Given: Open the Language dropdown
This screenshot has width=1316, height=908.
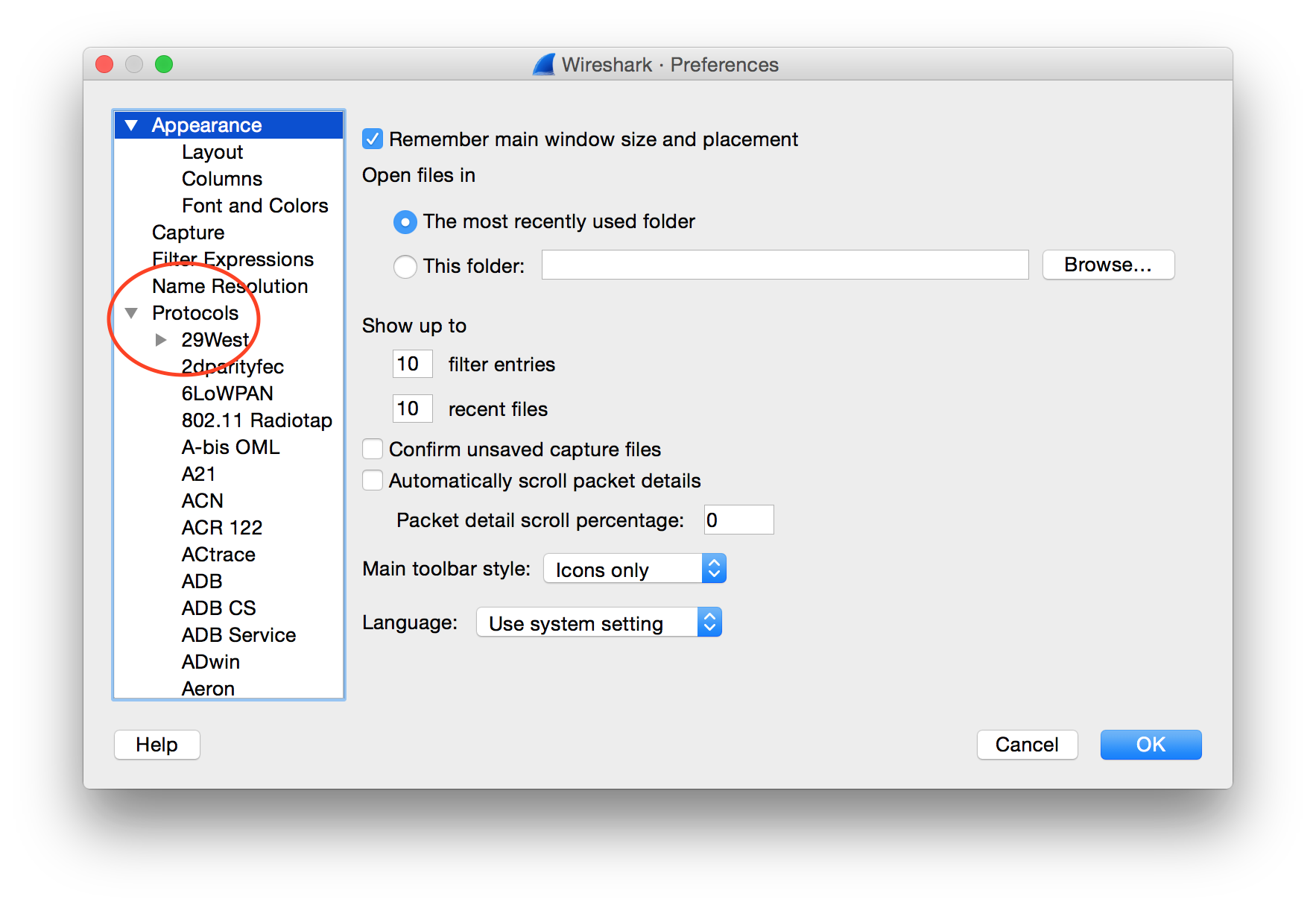Looking at the screenshot, I should (x=599, y=622).
